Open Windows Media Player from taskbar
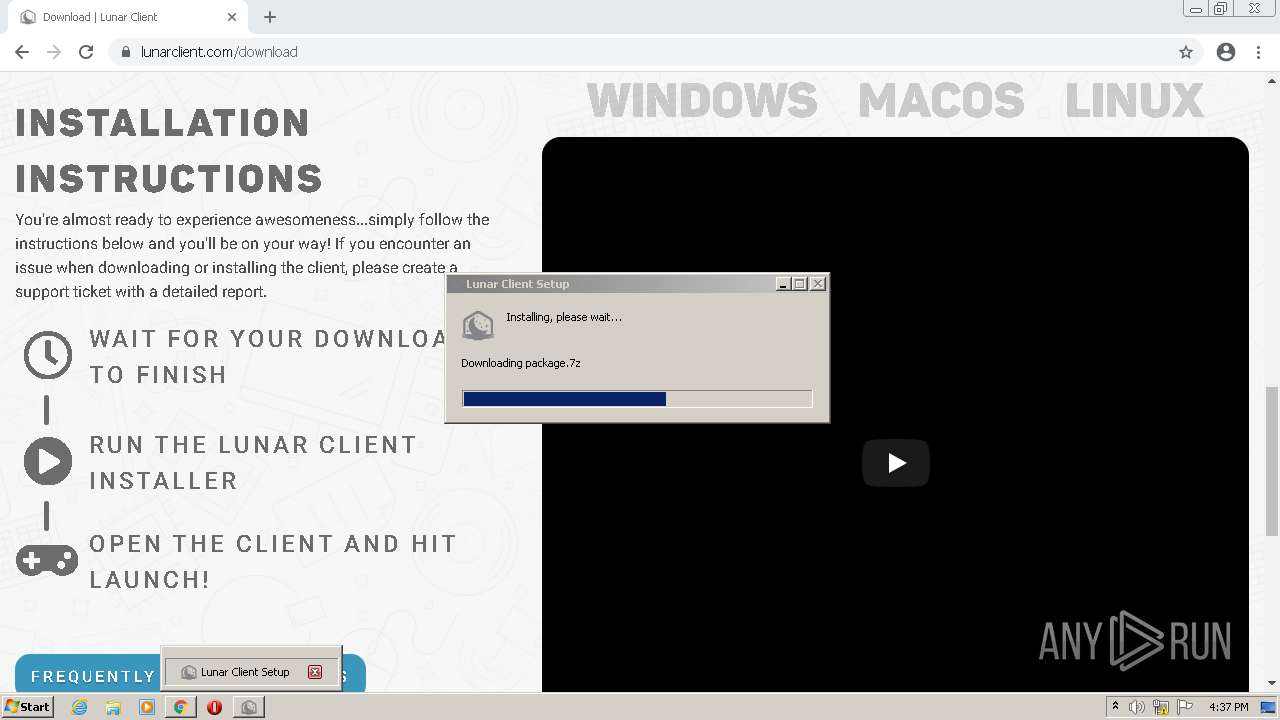This screenshot has width=1280, height=720. [147, 707]
